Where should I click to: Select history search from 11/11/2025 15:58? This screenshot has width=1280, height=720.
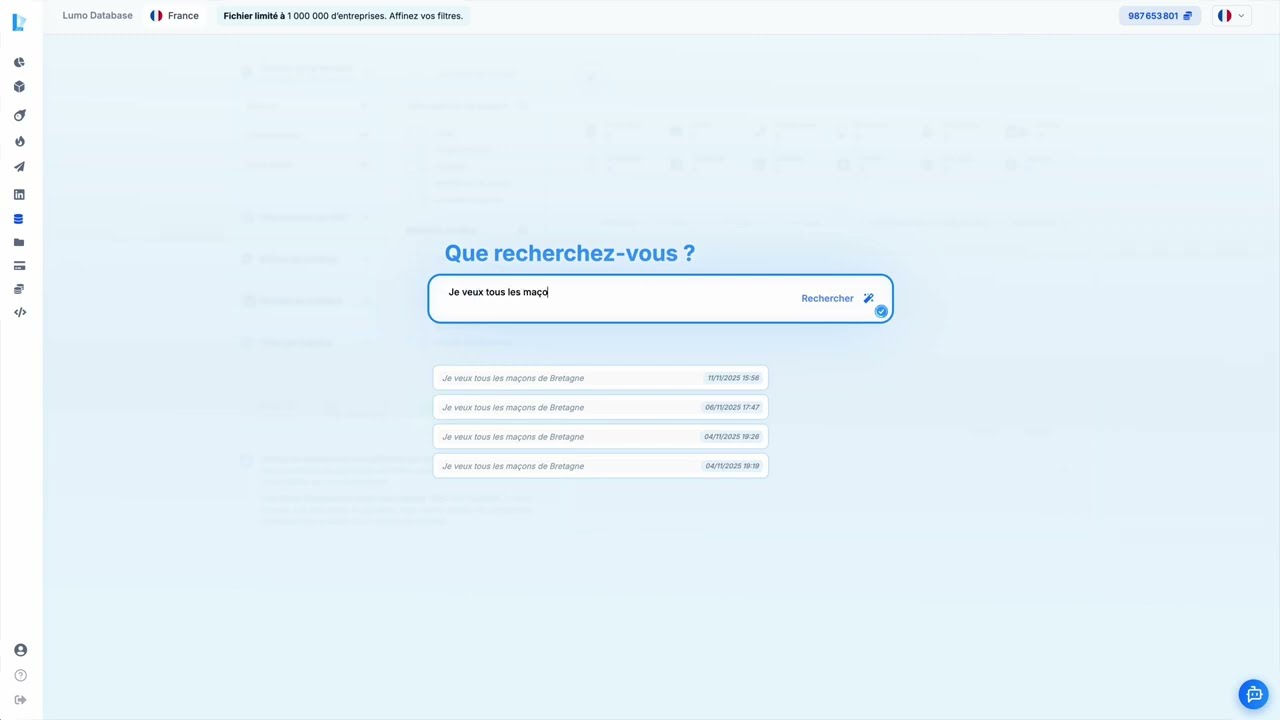600,378
